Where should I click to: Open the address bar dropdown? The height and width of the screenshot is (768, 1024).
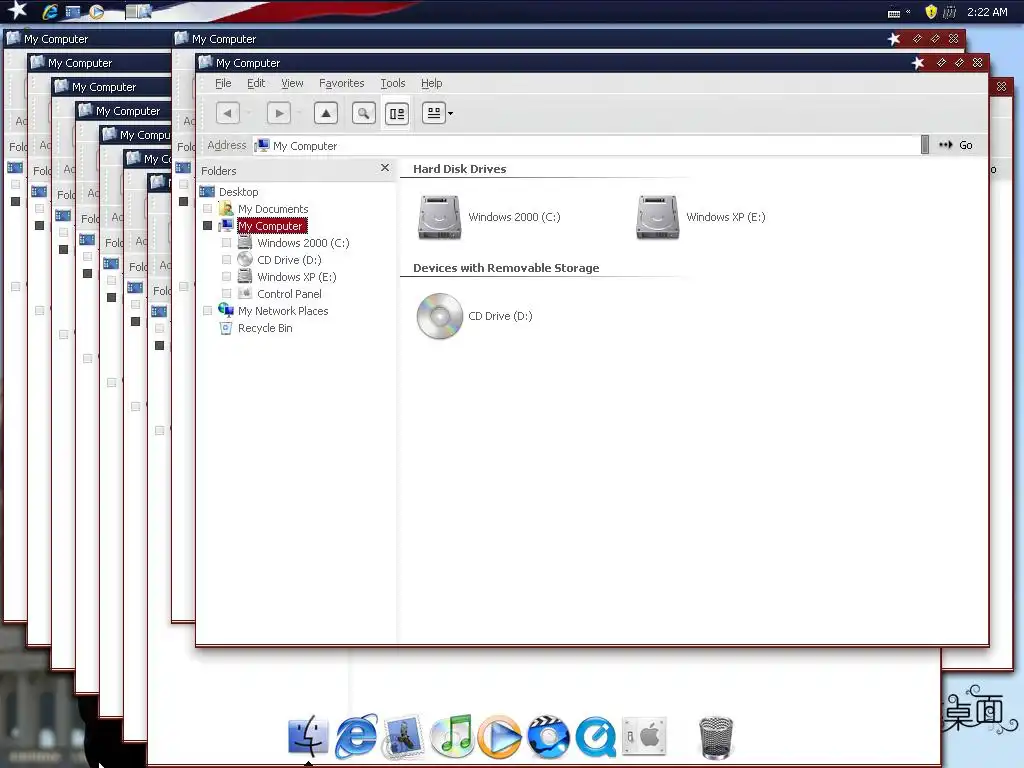[925, 145]
